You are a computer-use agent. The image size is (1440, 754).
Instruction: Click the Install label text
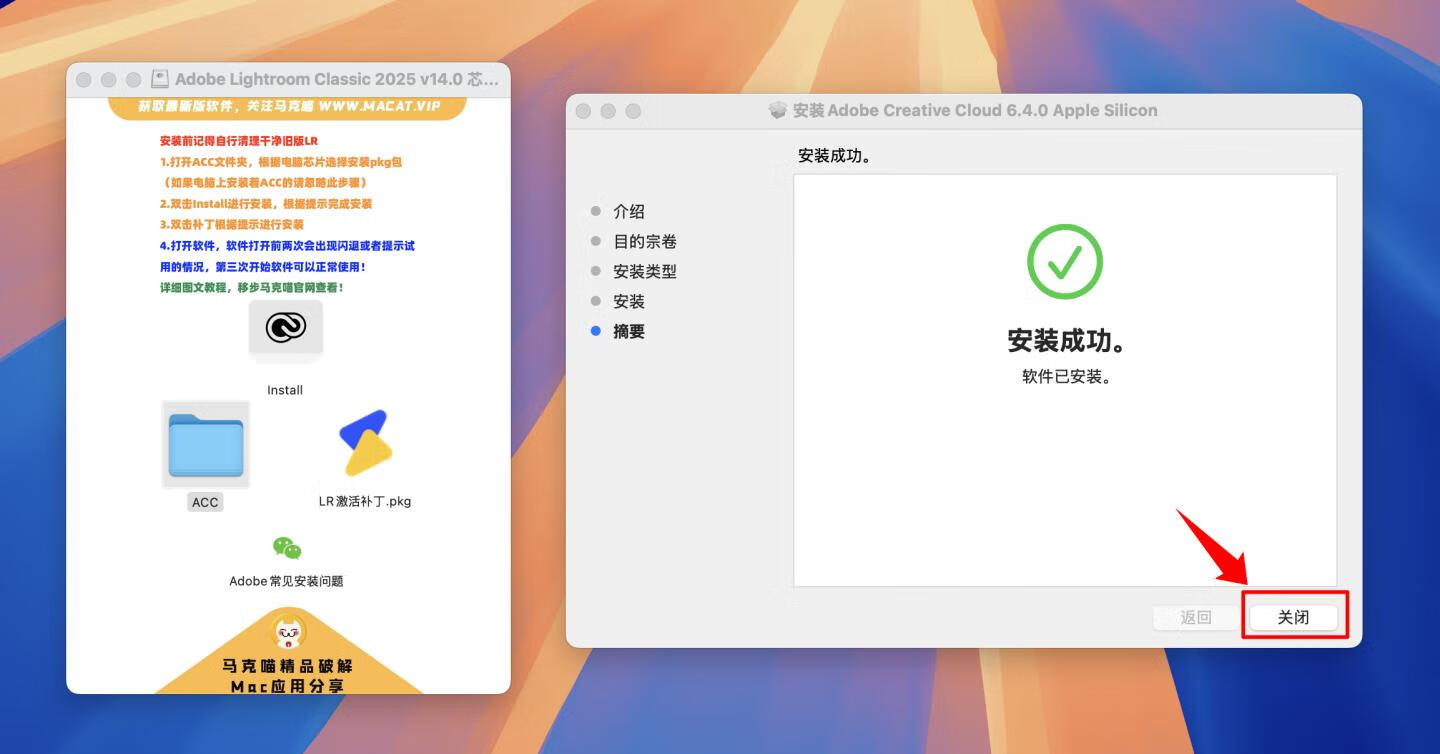[285, 390]
